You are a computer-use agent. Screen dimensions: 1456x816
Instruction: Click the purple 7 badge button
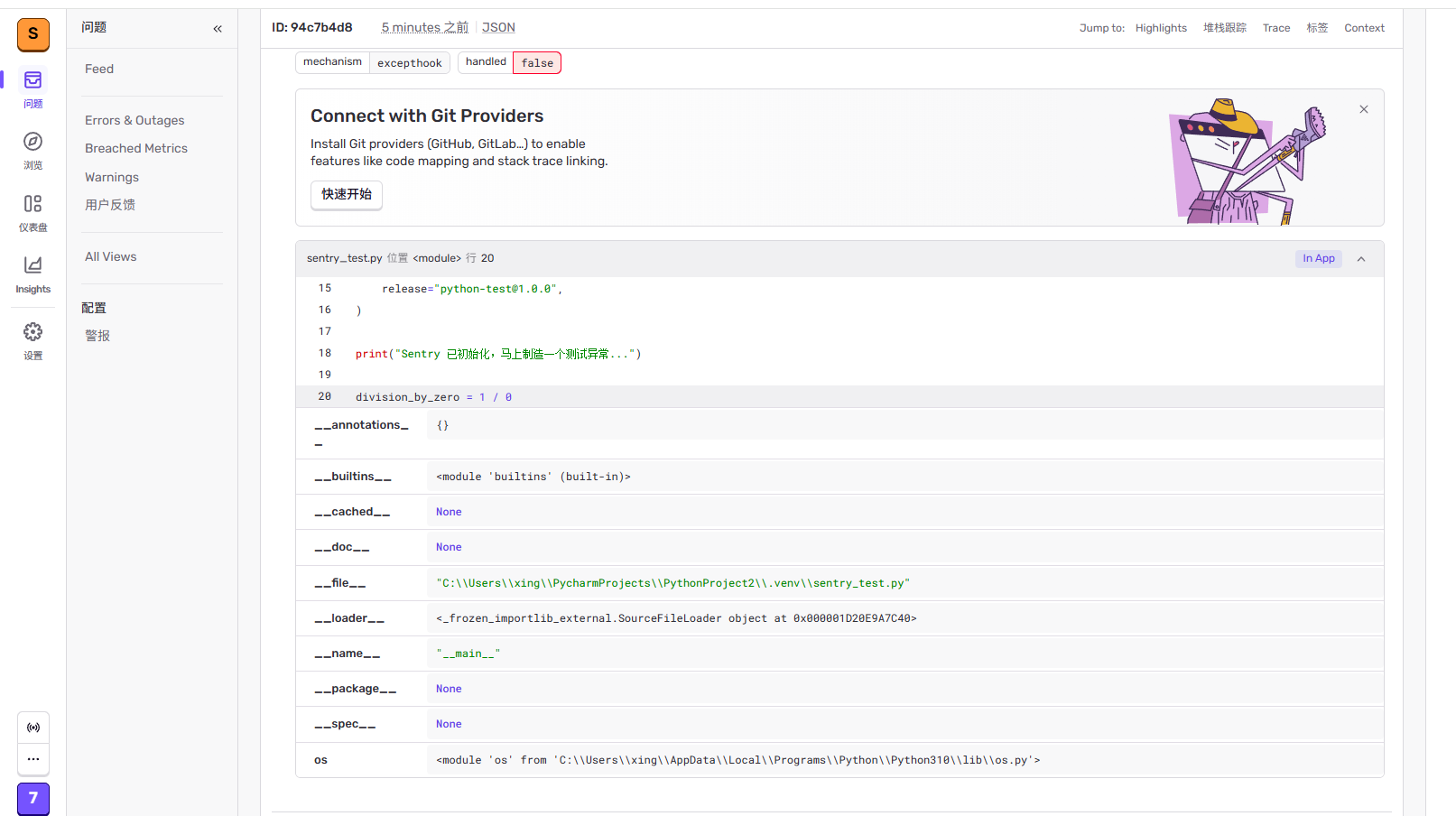(33, 798)
